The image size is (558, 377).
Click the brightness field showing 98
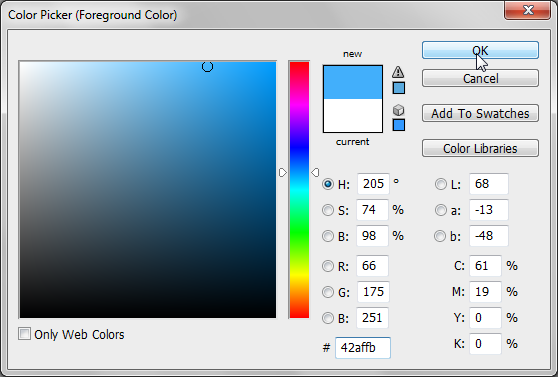pos(372,236)
